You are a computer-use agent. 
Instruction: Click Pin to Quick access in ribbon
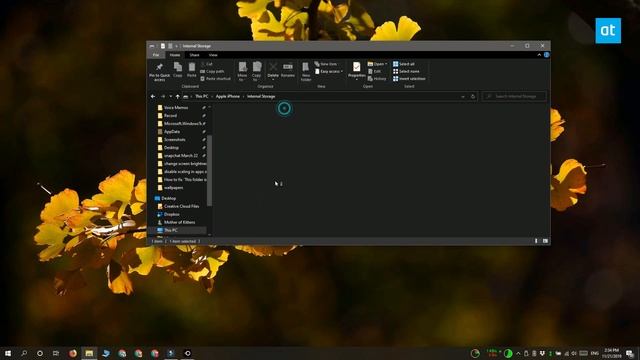160,71
